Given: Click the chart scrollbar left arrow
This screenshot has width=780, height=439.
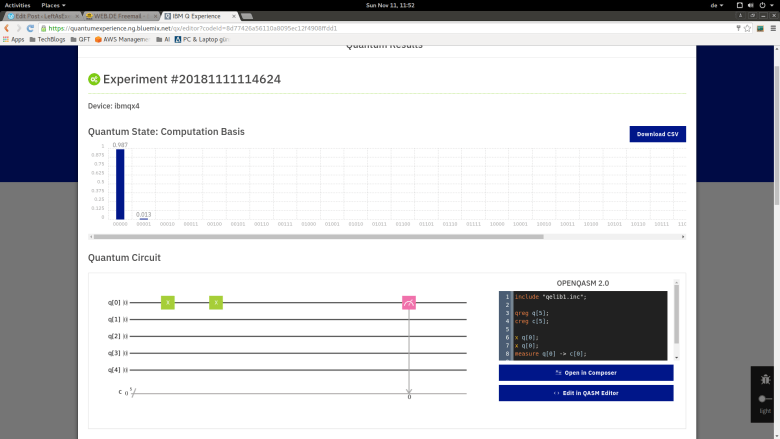Looking at the screenshot, I should click(91, 237).
